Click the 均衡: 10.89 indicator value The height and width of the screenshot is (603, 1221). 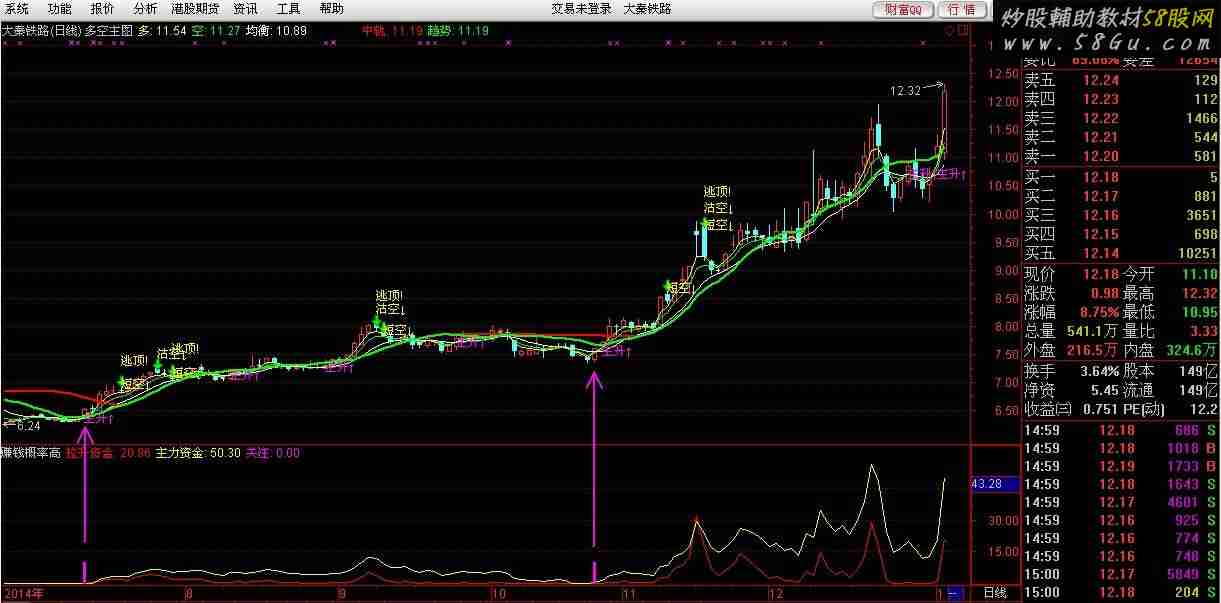tap(276, 32)
